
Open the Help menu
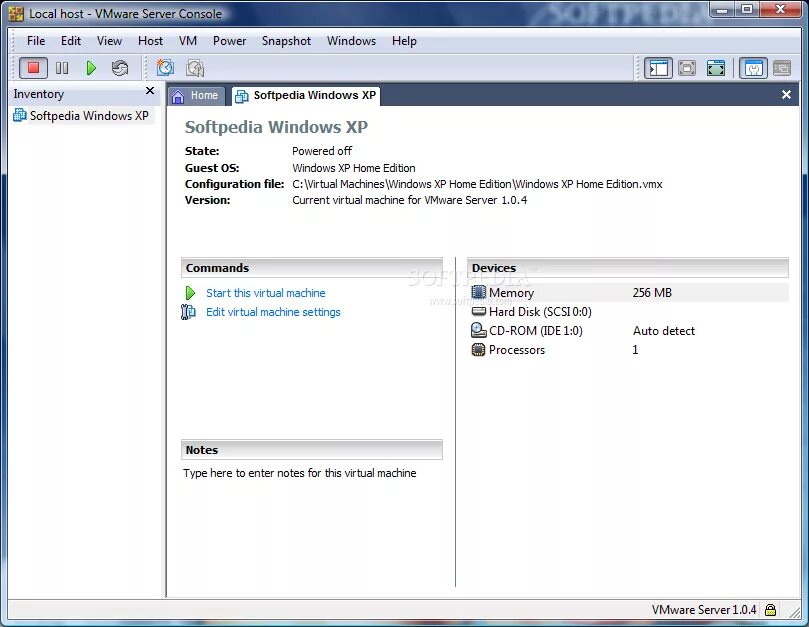coord(404,41)
